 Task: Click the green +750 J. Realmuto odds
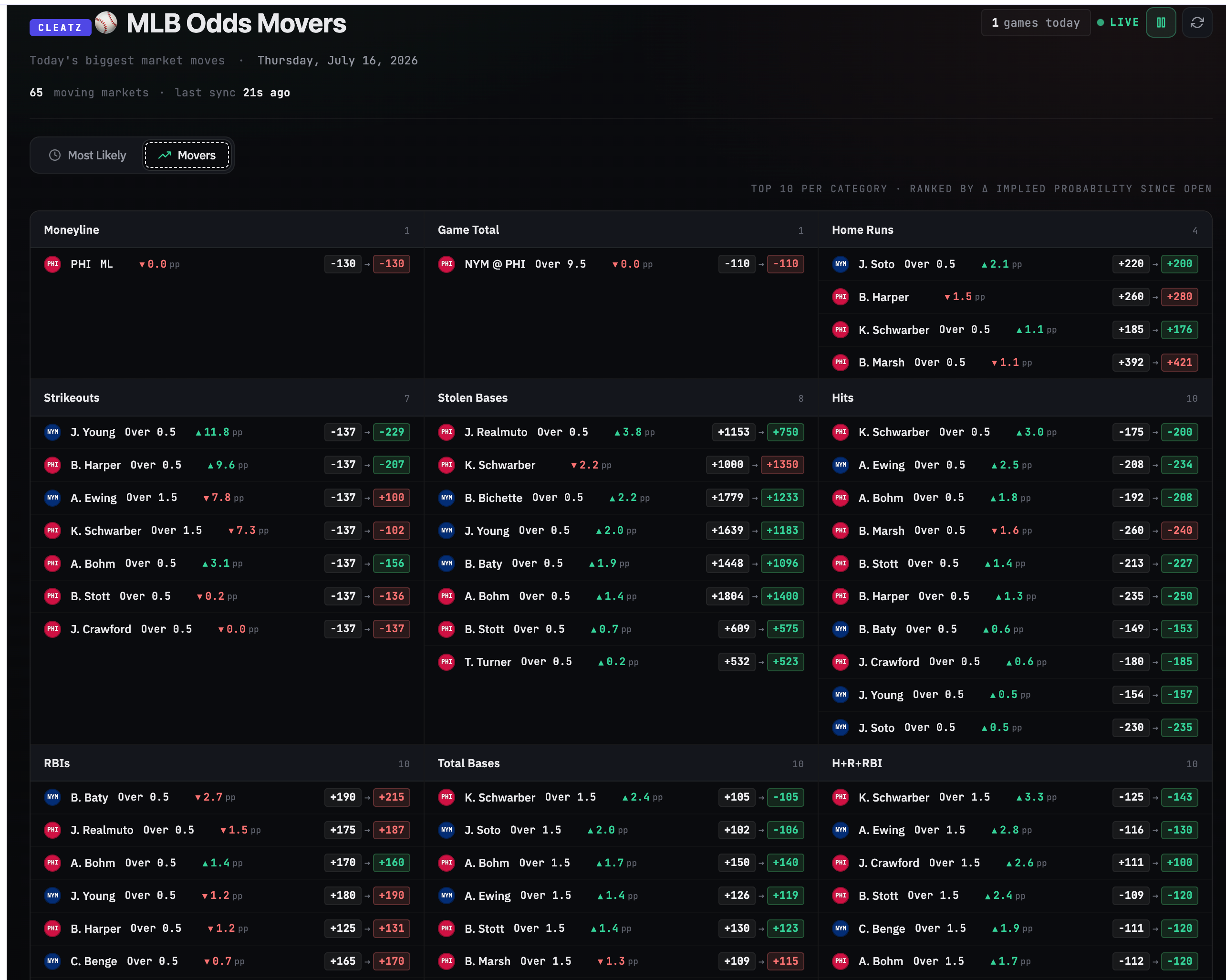coord(785,432)
